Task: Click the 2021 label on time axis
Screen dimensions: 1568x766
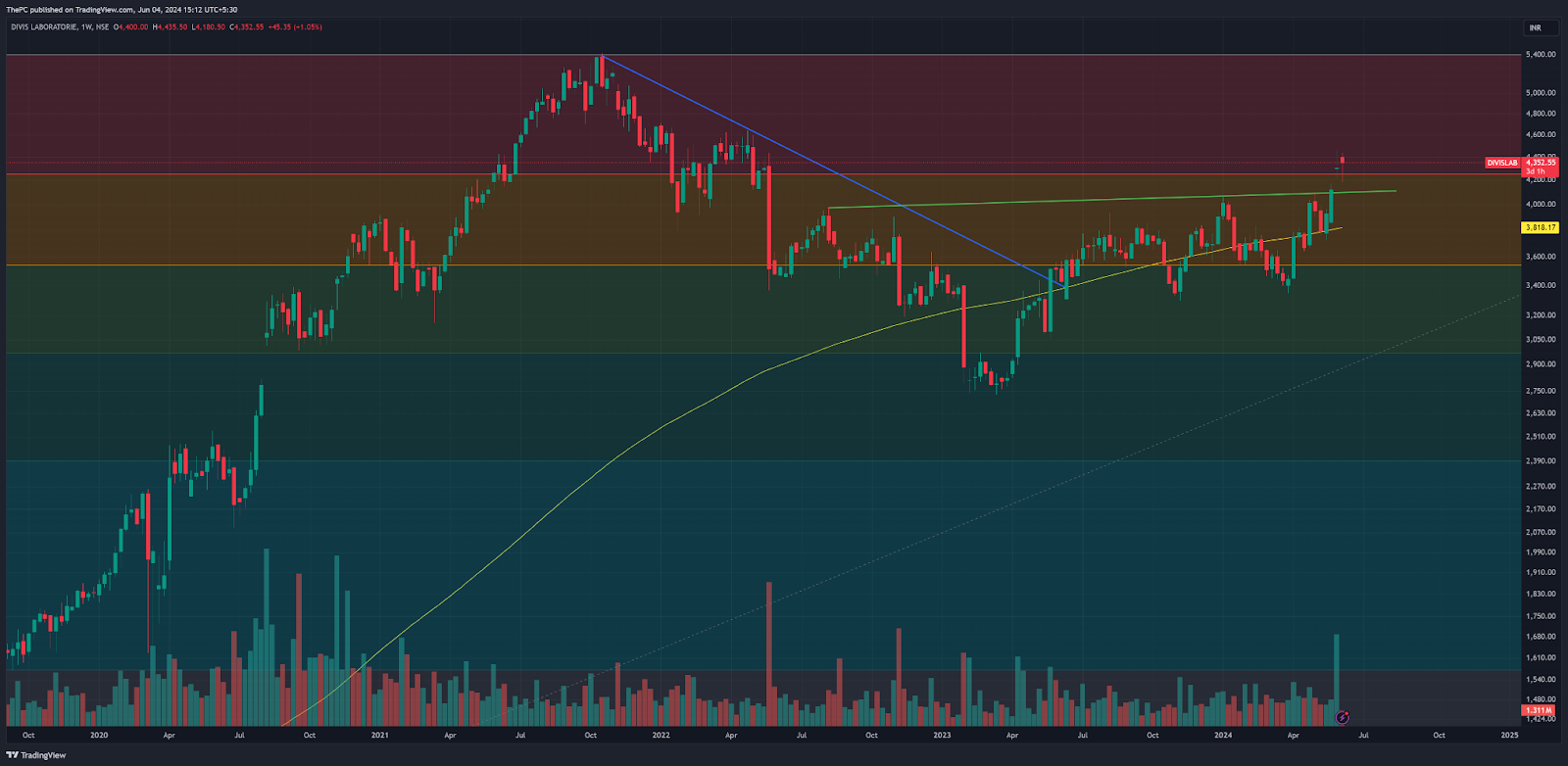Action: [x=379, y=735]
